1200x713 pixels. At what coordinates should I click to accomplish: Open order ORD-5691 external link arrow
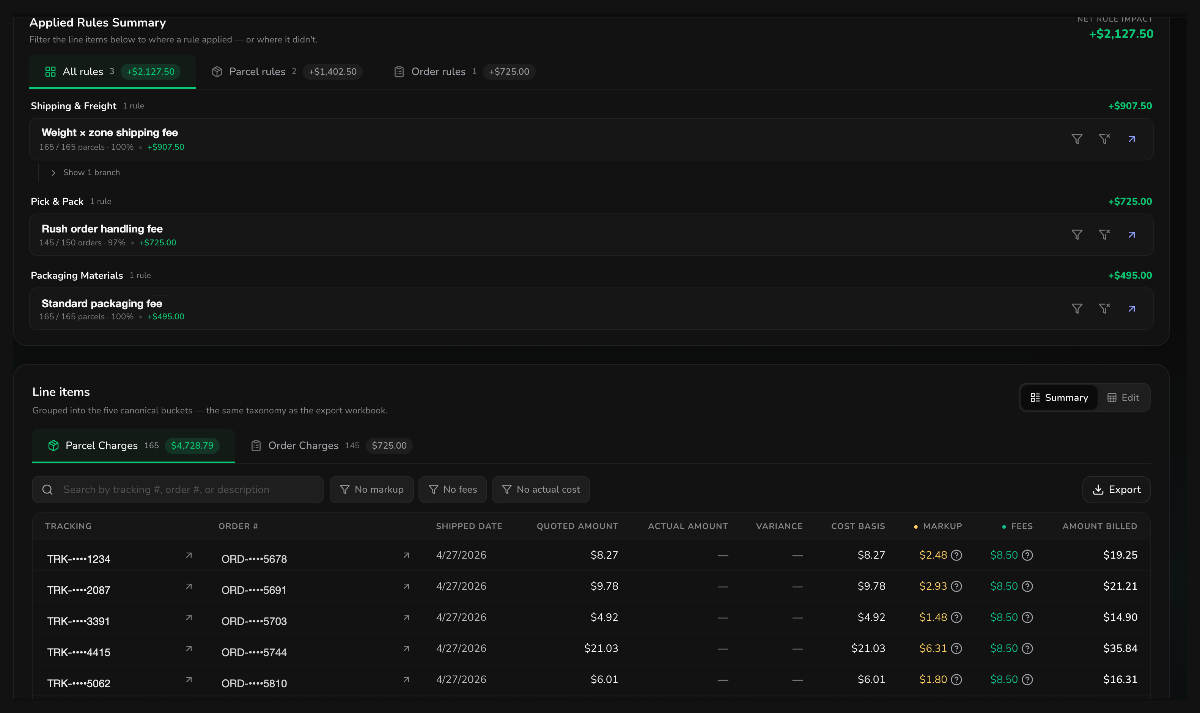406,586
